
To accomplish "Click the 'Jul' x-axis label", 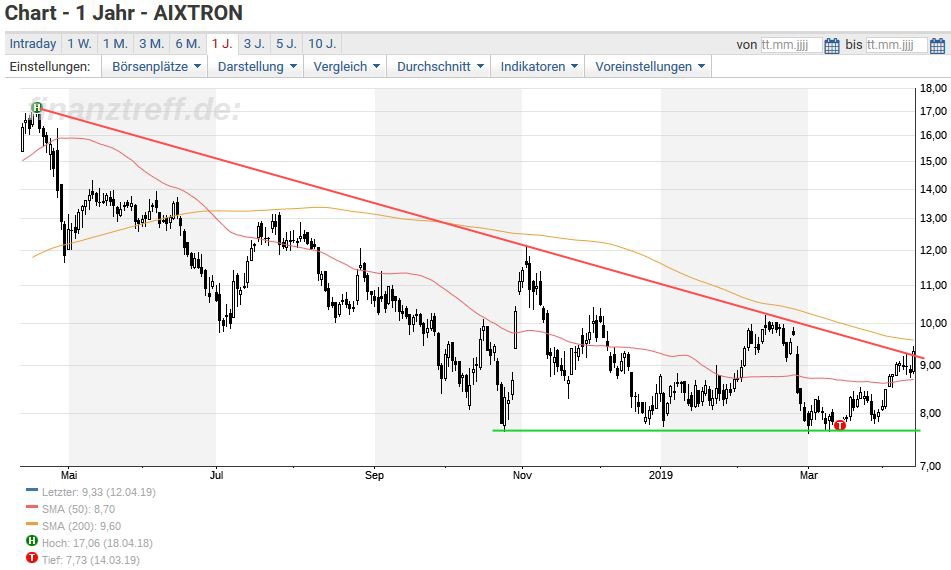I will pyautogui.click(x=217, y=475).
